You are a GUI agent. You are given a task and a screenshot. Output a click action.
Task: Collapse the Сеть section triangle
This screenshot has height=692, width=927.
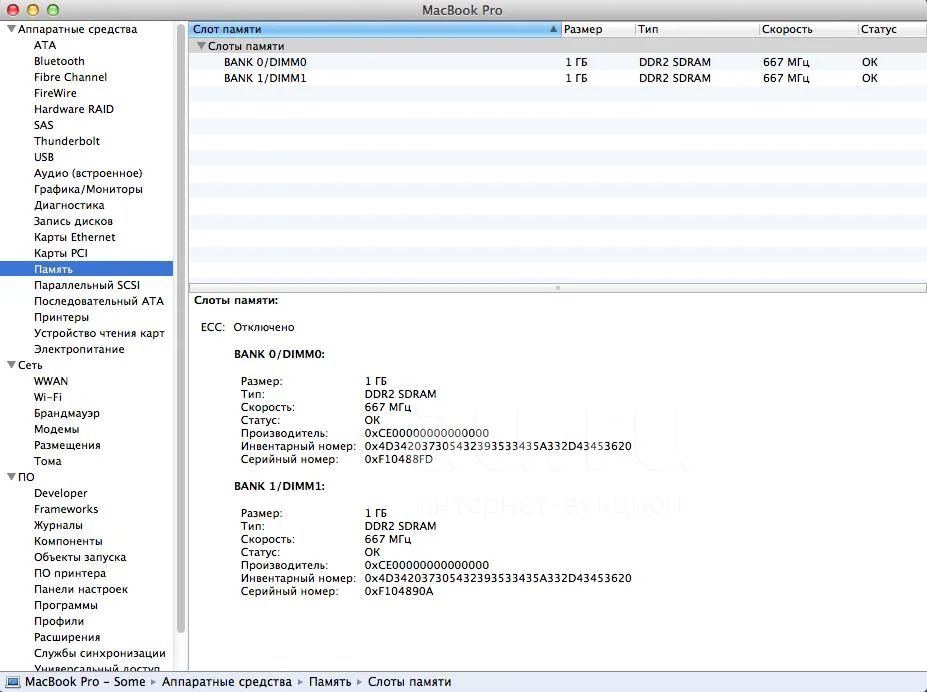pyautogui.click(x=11, y=365)
